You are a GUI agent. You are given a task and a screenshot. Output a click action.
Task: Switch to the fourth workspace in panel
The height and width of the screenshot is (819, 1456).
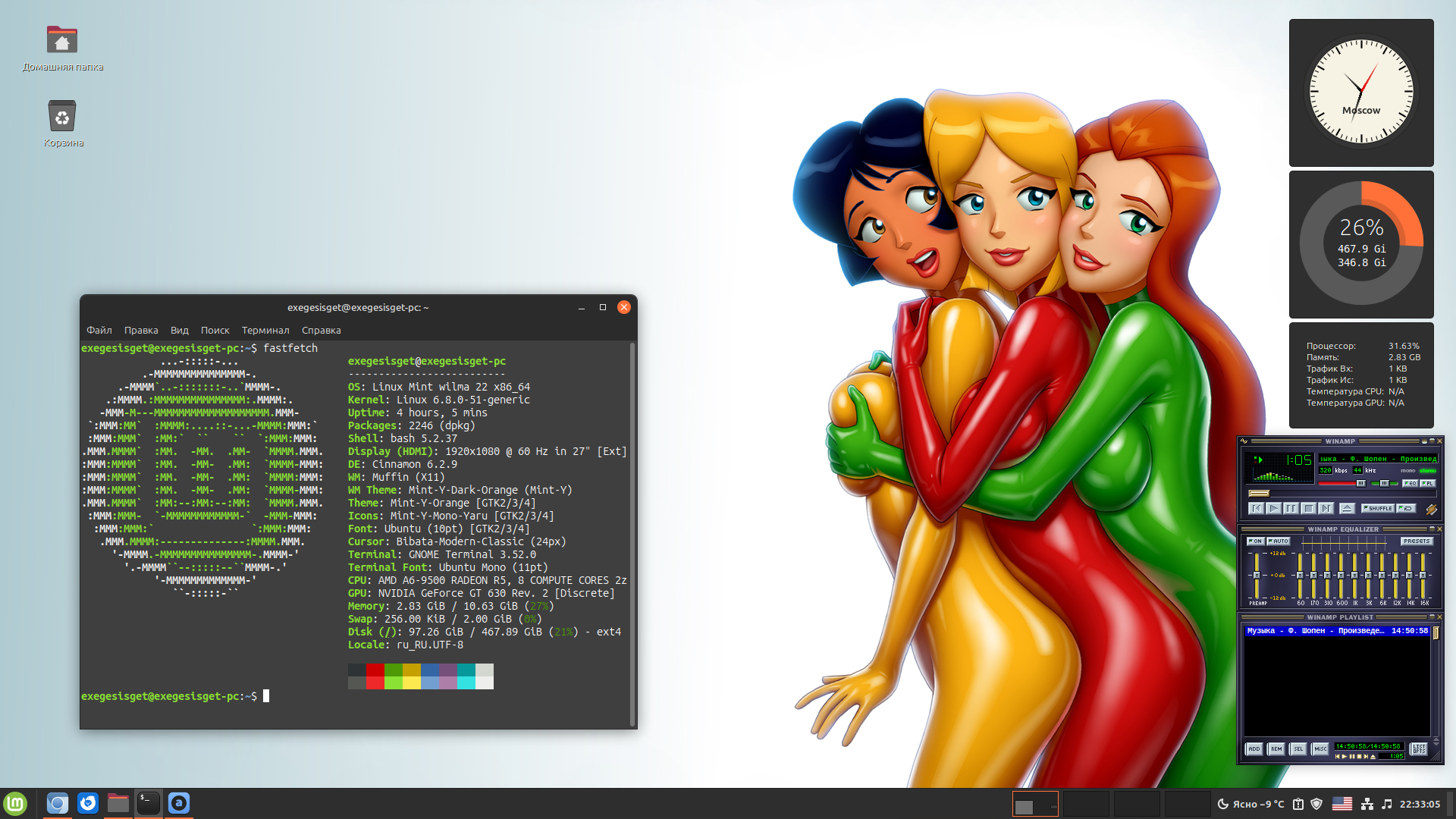tap(1188, 803)
